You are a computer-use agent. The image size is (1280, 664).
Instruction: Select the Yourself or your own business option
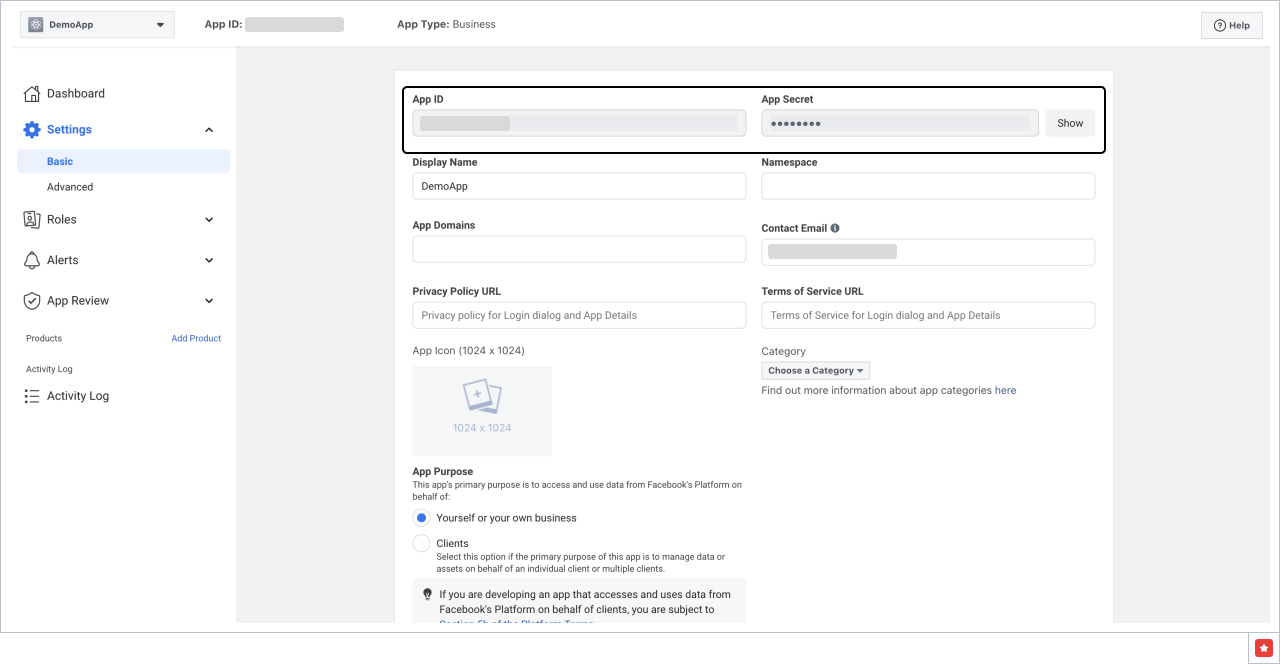pyautogui.click(x=421, y=518)
